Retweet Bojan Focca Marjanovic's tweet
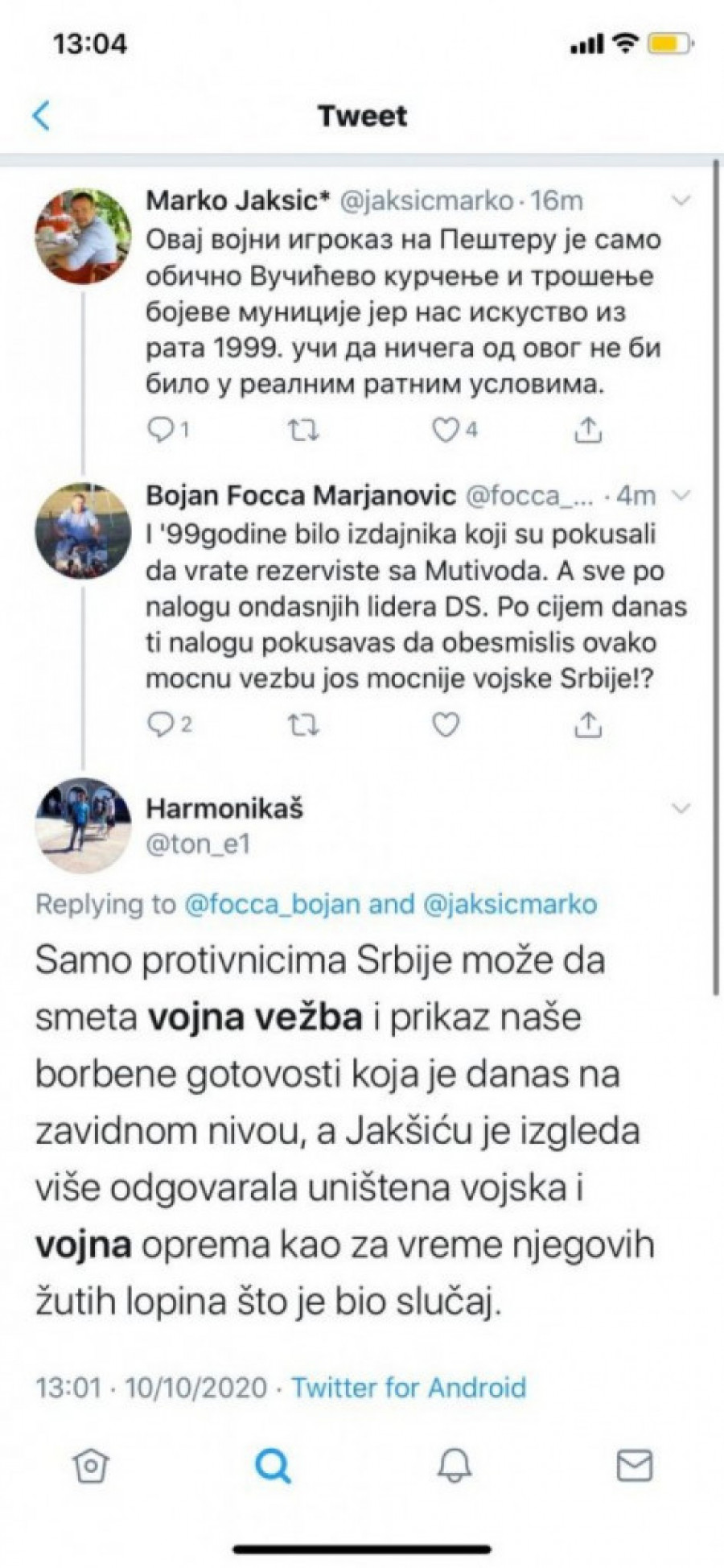The height and width of the screenshot is (1568, 724). click(303, 725)
